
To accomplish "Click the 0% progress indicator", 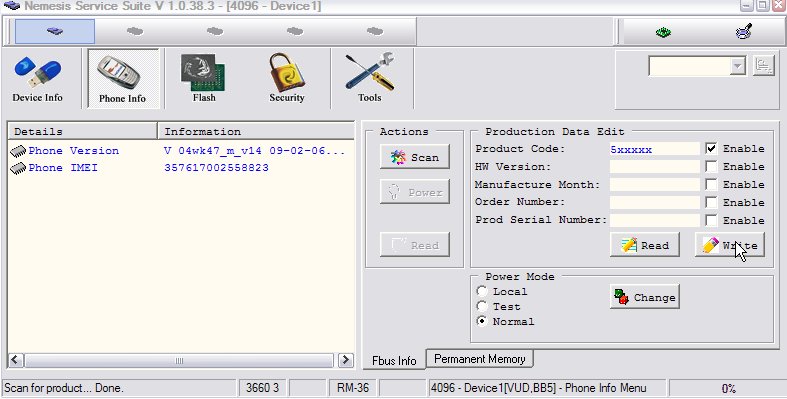I will click(x=728, y=388).
